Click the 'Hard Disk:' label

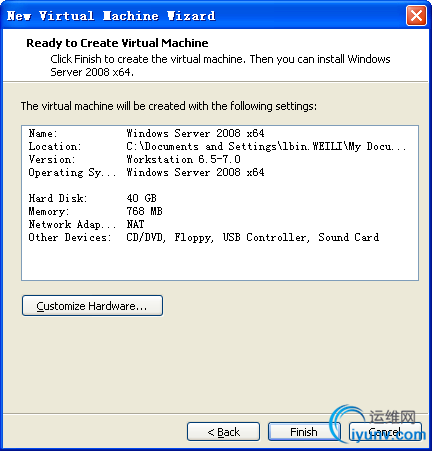point(58,198)
